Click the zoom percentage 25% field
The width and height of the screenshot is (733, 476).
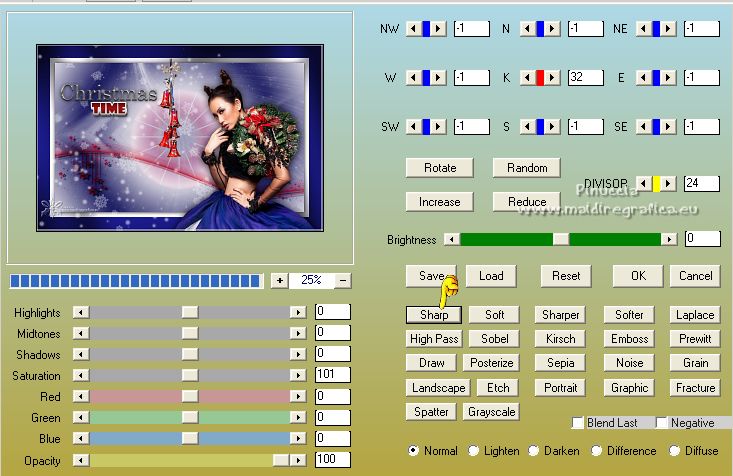point(311,280)
